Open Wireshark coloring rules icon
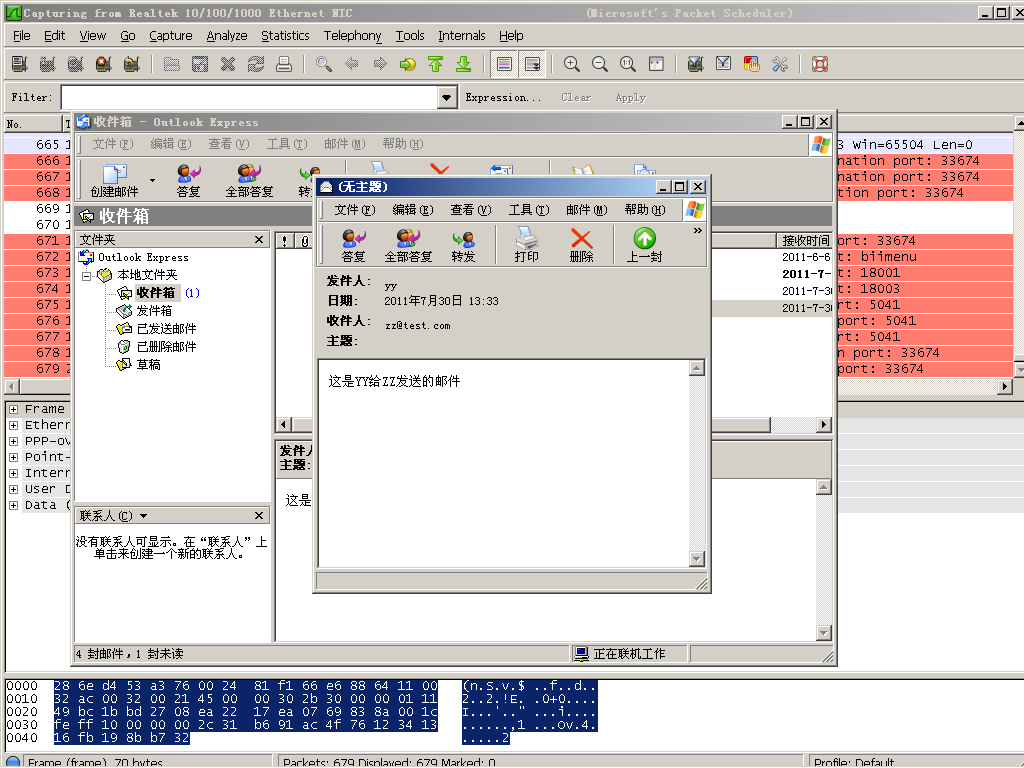This screenshot has height=768, width=1024. [752, 64]
